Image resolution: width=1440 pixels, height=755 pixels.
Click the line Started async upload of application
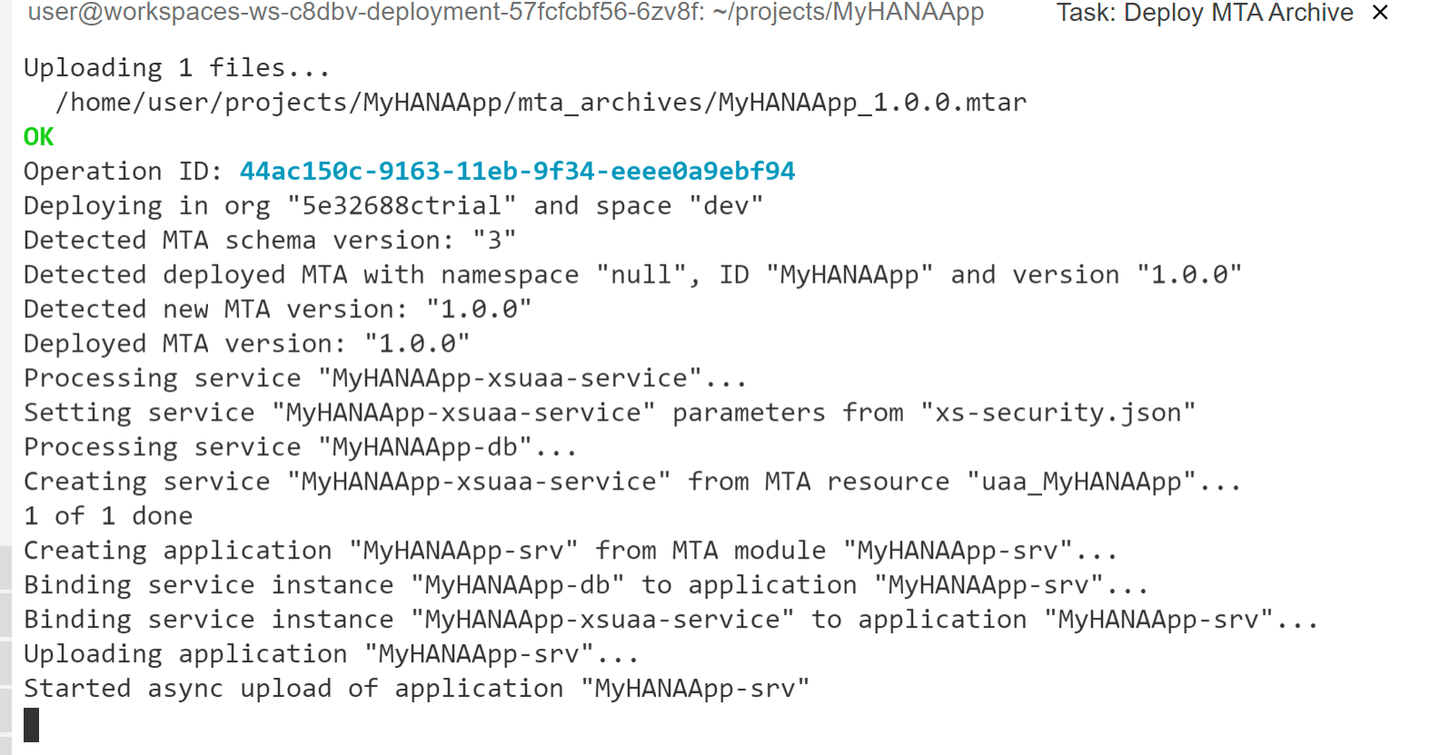416,688
